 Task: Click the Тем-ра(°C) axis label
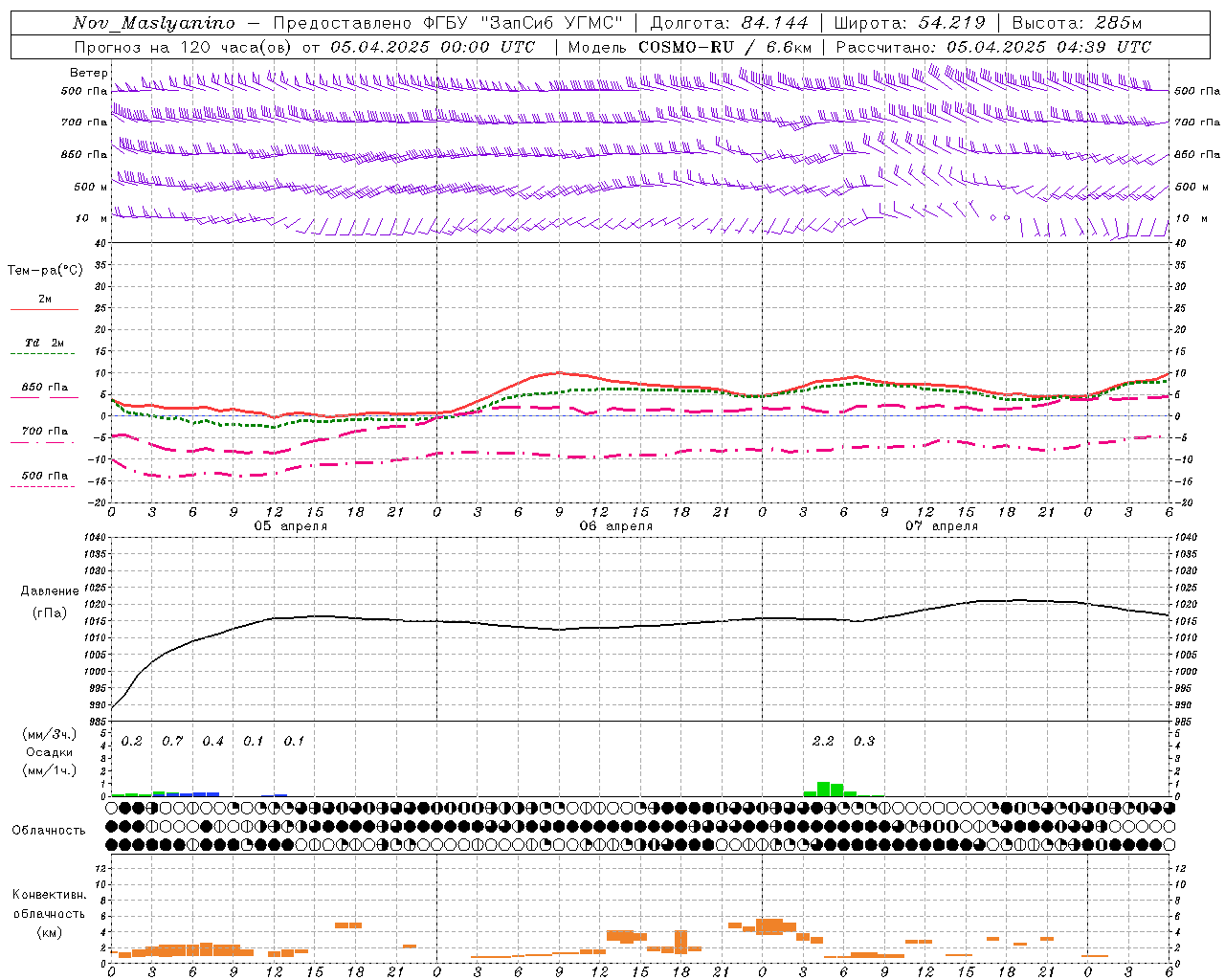click(45, 271)
